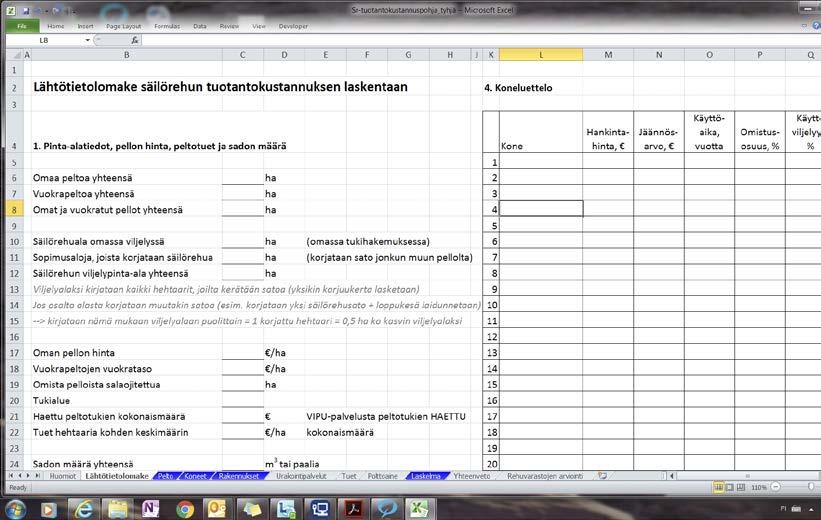Click the Insert Worksheet icon after sheet tabs

[603, 476]
